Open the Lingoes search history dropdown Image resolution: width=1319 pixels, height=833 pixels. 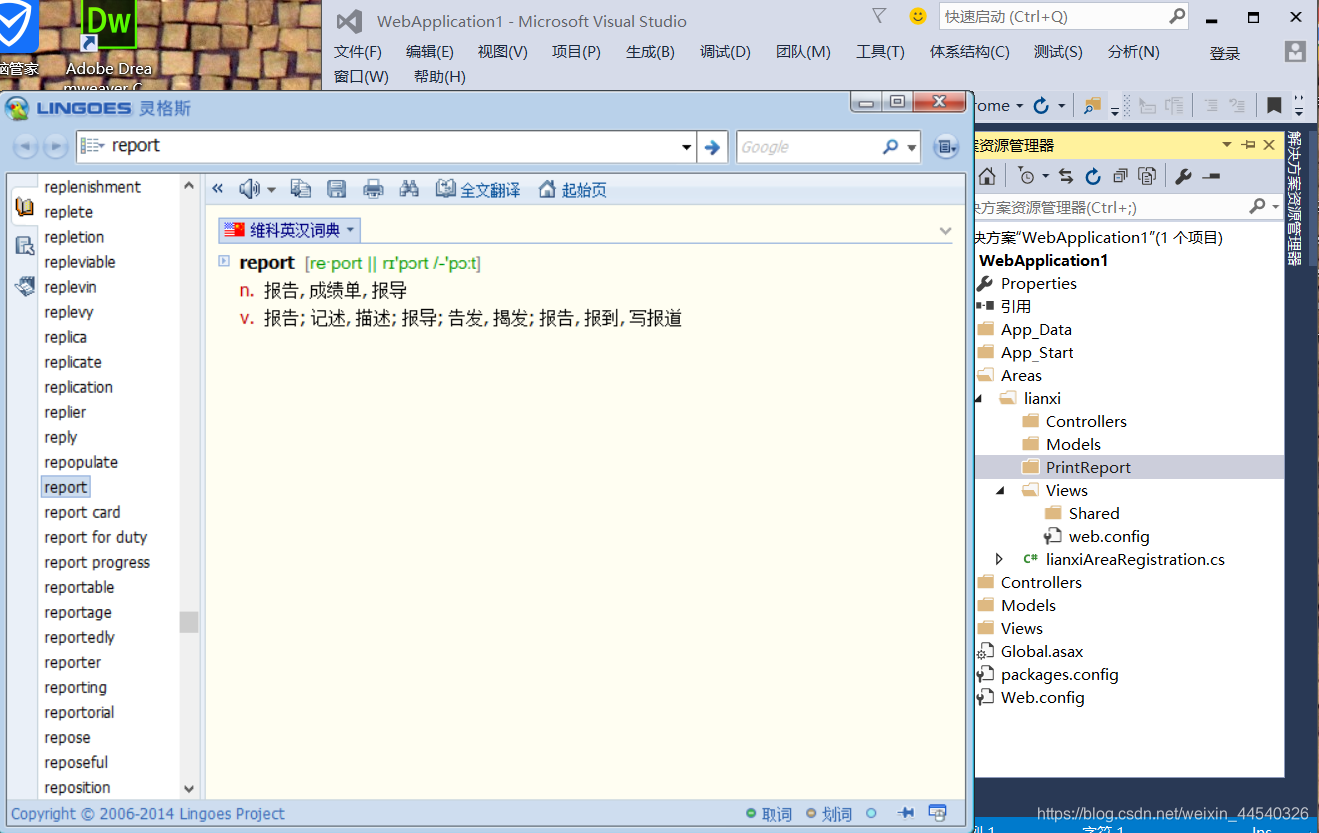coord(686,148)
